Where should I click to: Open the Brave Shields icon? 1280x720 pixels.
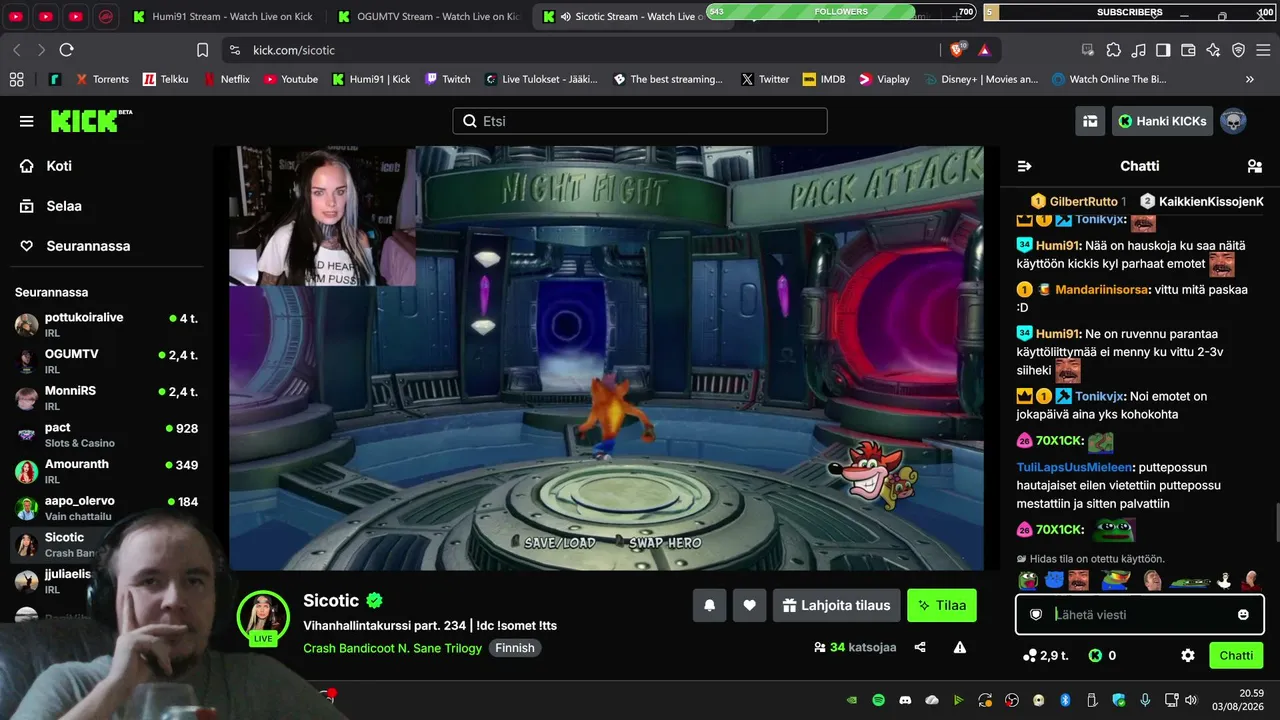(x=958, y=49)
